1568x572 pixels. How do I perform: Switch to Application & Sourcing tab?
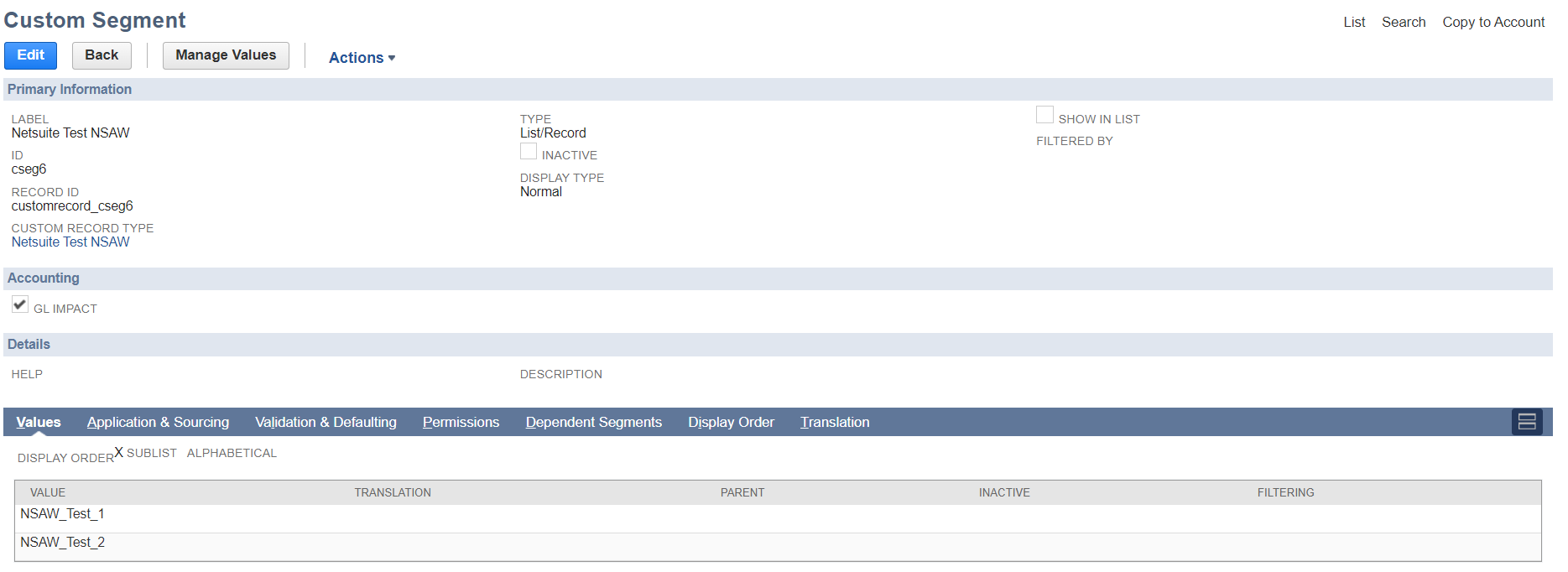point(158,422)
